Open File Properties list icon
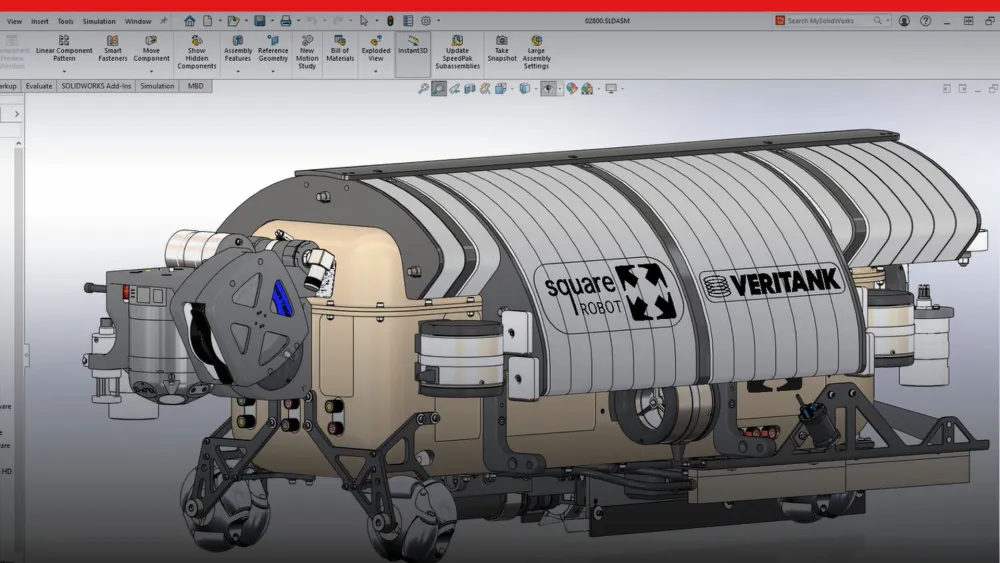This screenshot has width=1000, height=563. (408, 21)
